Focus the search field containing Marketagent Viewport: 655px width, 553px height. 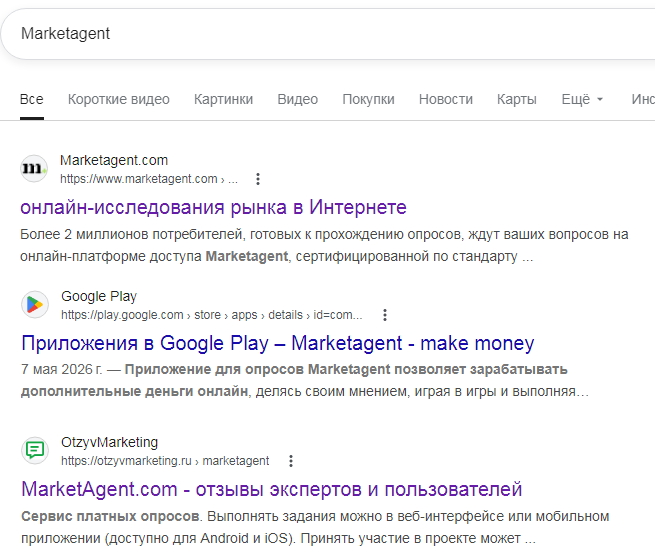tap(330, 34)
